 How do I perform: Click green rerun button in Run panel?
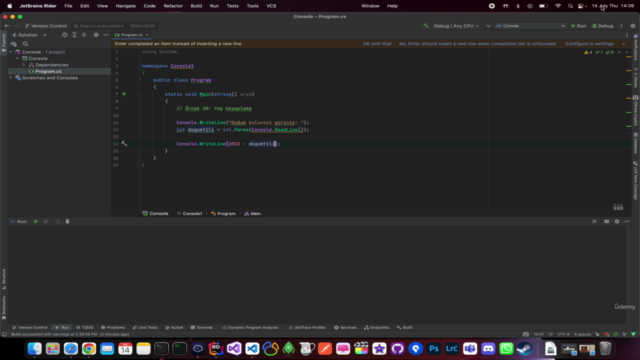pyautogui.click(x=36, y=221)
